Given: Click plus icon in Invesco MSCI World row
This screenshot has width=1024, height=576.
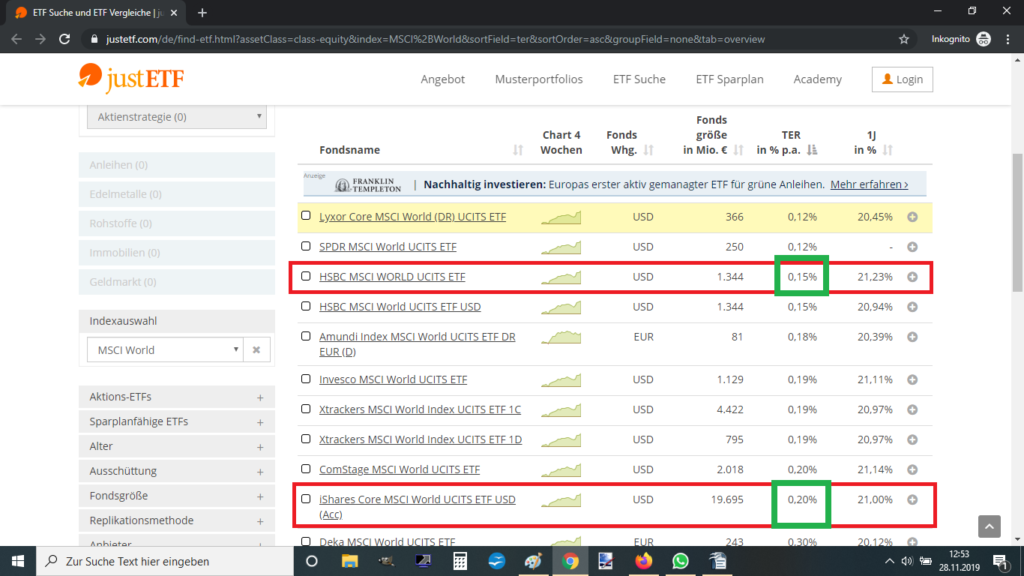Looking at the screenshot, I should 912,379.
